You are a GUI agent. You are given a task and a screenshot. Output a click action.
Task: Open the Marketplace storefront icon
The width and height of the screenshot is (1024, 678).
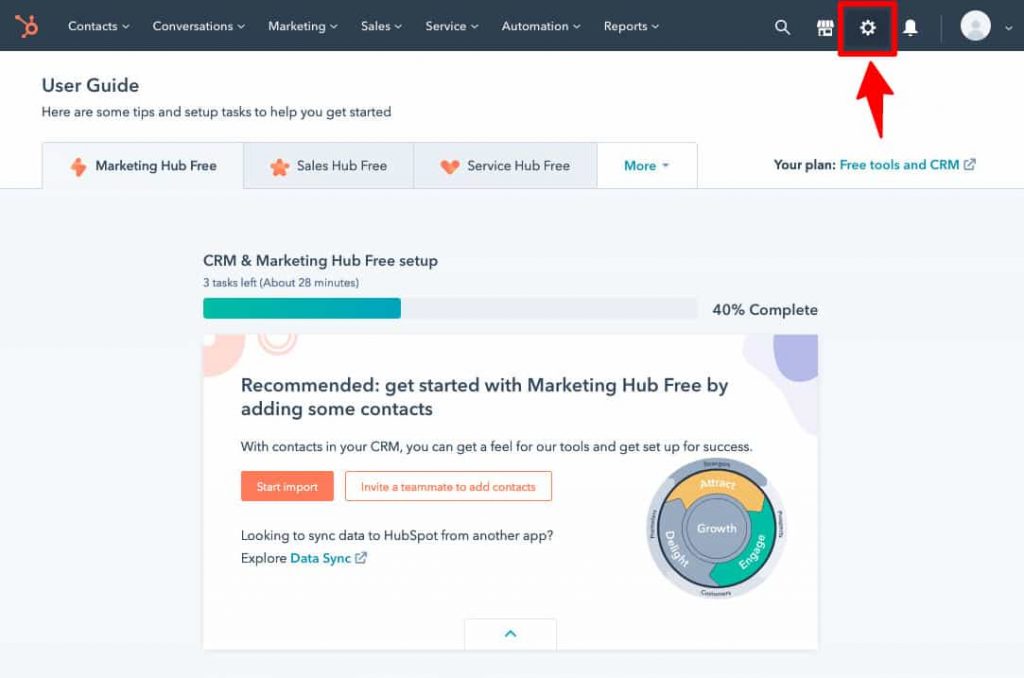click(x=825, y=27)
